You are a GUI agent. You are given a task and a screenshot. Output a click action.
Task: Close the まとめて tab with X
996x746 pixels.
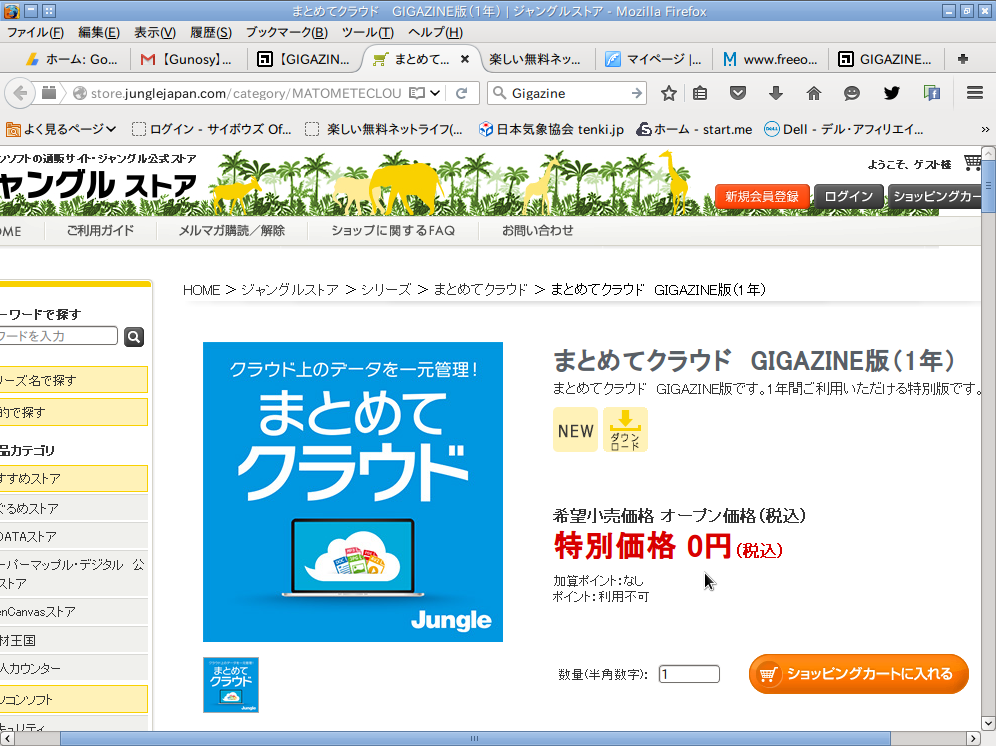pos(465,59)
